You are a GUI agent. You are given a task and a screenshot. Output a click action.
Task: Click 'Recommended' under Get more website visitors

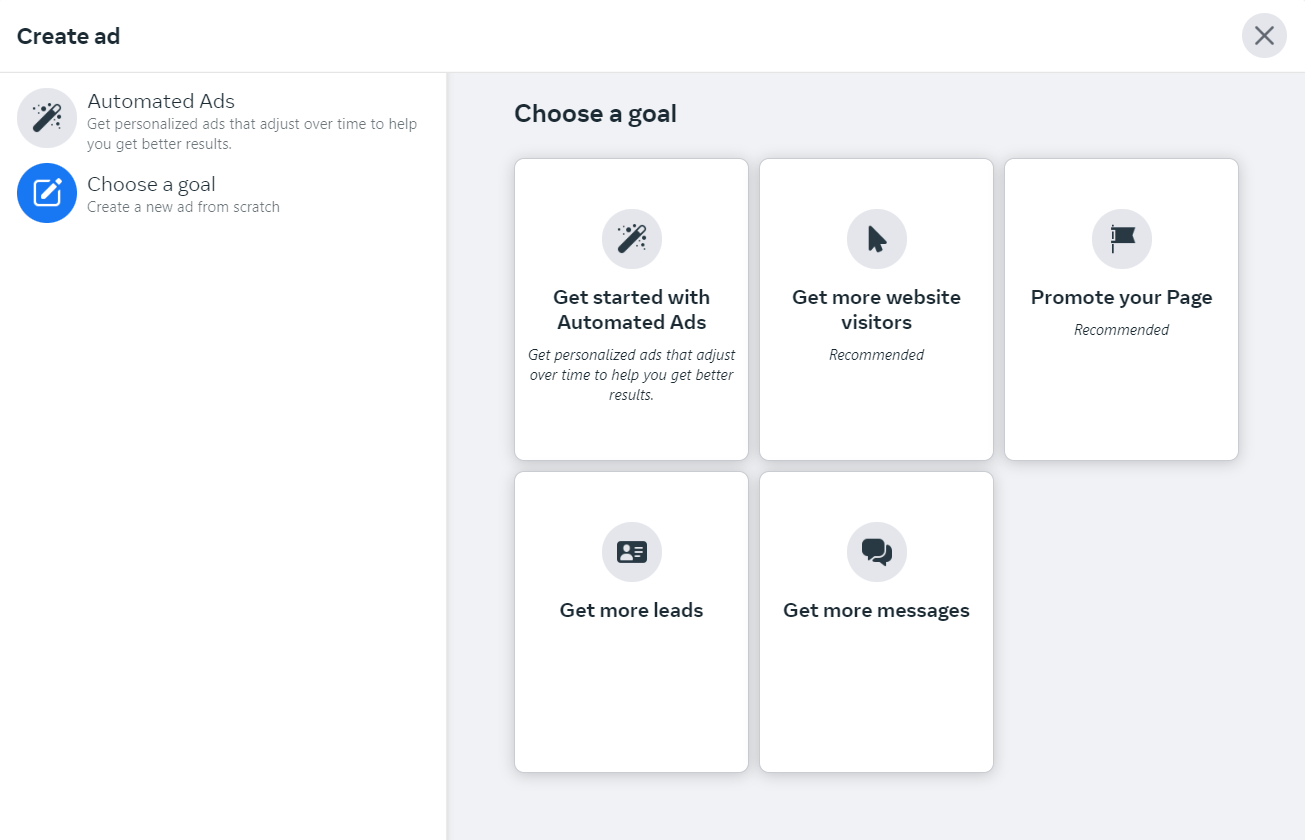[876, 355]
